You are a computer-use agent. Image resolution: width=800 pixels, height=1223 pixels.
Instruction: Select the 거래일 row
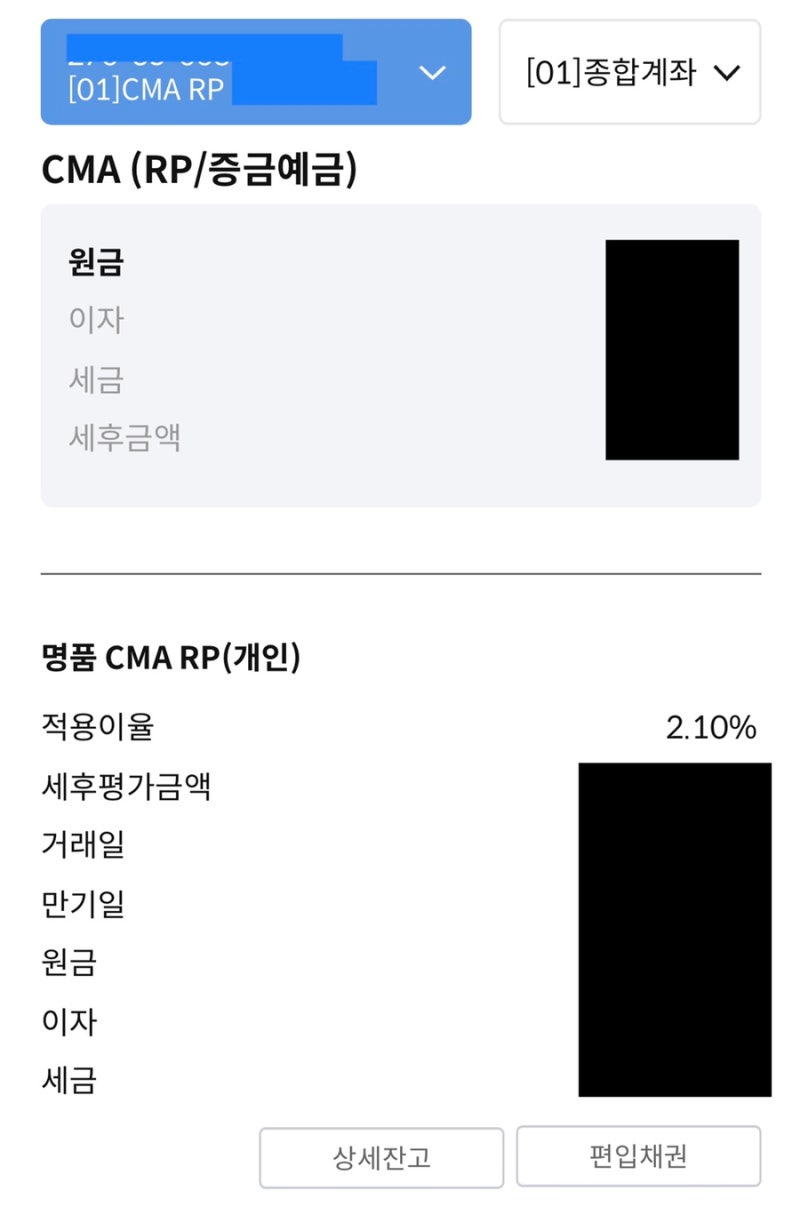(x=83, y=845)
